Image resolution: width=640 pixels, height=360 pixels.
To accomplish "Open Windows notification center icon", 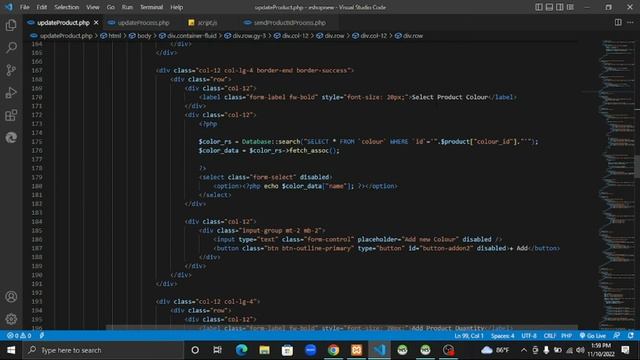I will coord(626,350).
